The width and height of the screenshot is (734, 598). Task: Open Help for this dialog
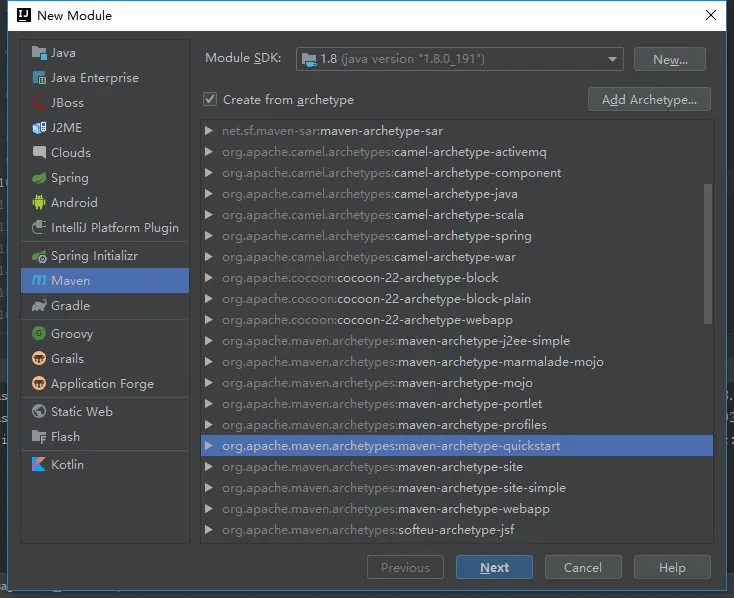click(x=672, y=567)
